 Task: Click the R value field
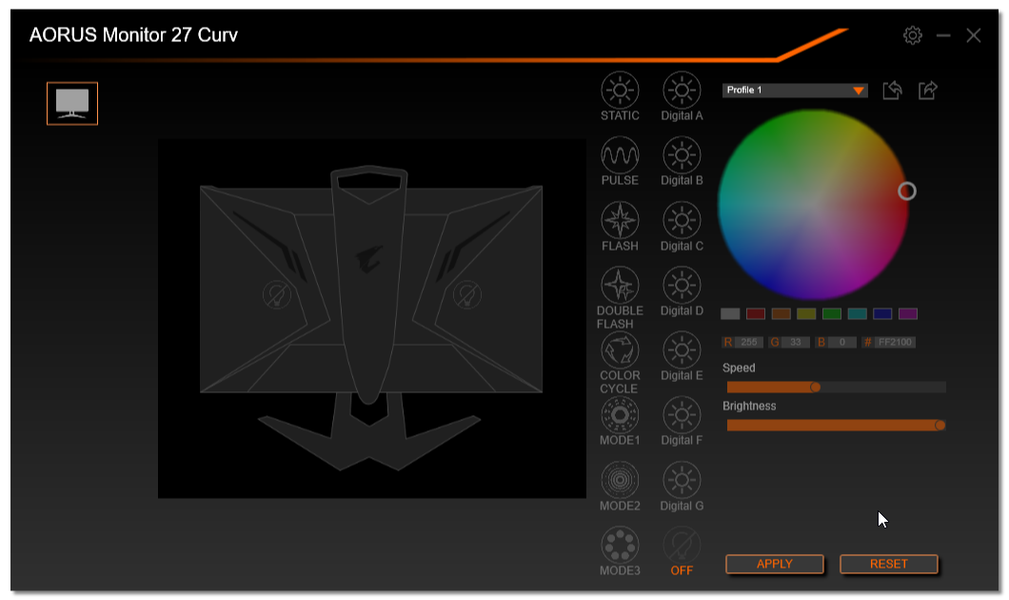point(748,342)
